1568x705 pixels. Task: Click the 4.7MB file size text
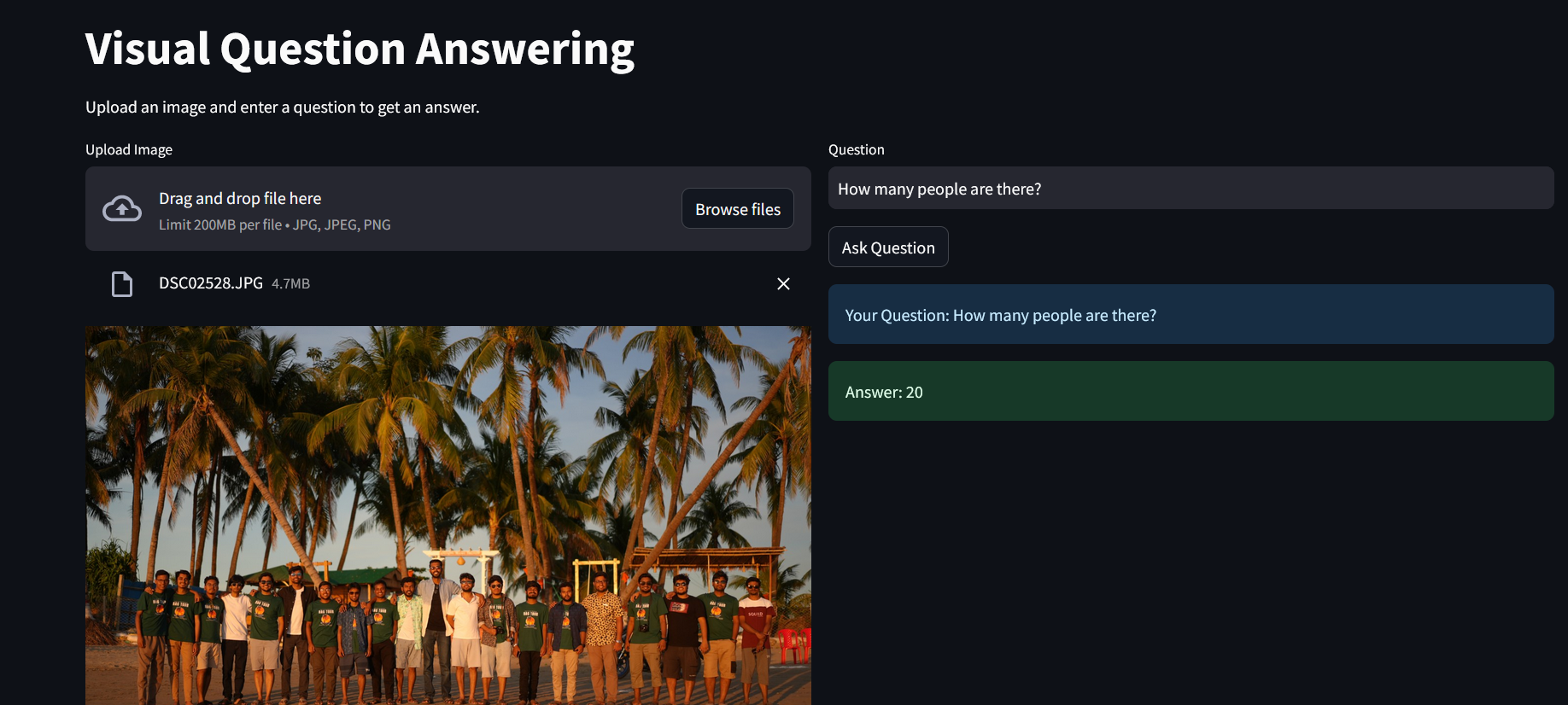[x=290, y=284]
